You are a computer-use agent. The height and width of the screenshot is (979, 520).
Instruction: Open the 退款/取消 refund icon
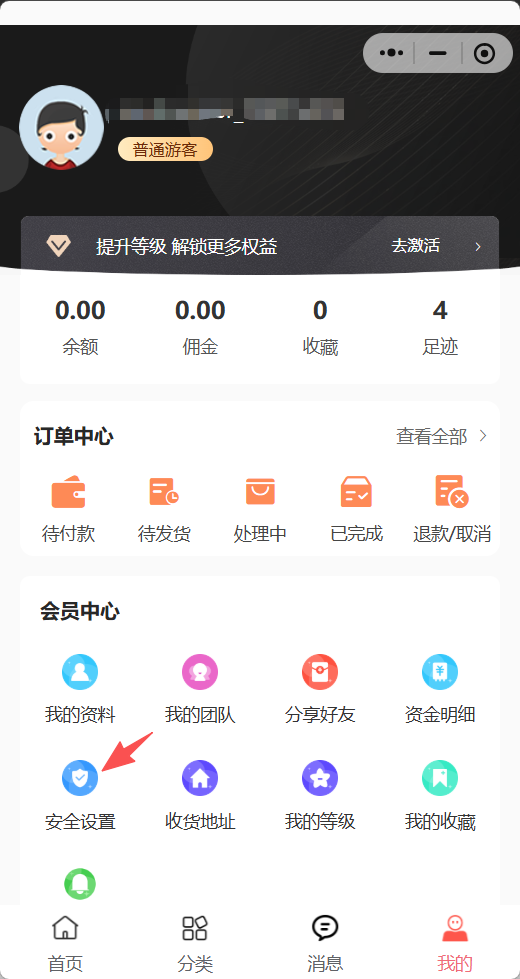pyautogui.click(x=452, y=491)
